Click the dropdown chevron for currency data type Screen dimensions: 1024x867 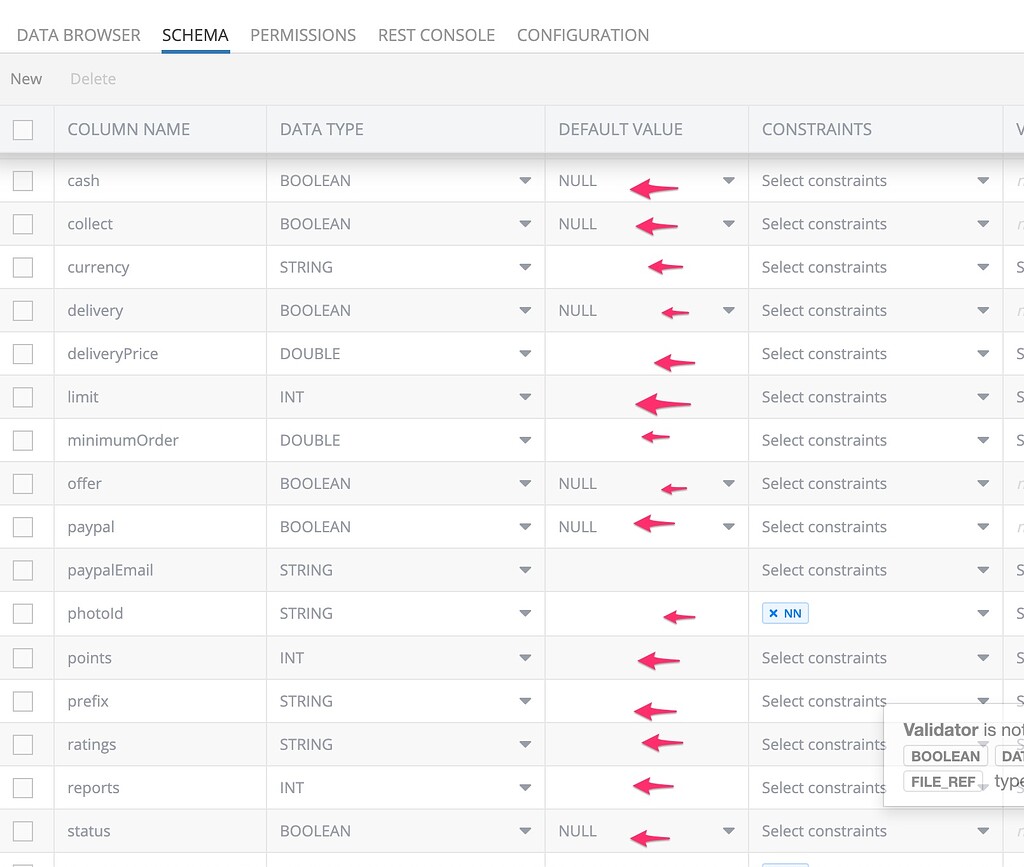(x=525, y=267)
